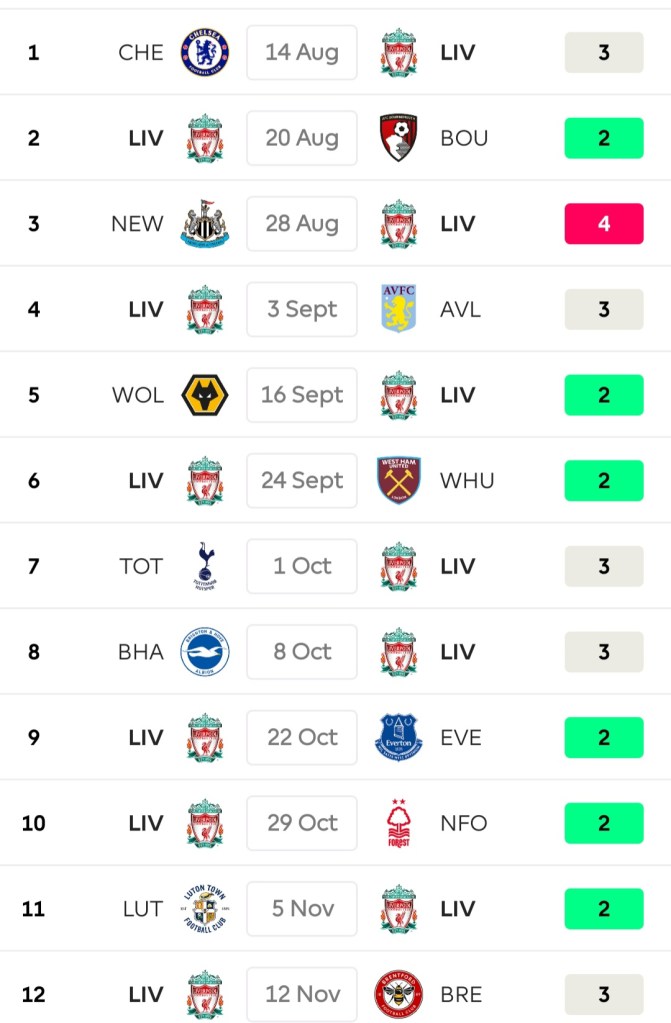The width and height of the screenshot is (671, 1023).
Task: Click the Brentford bee crest
Action: click(399, 994)
